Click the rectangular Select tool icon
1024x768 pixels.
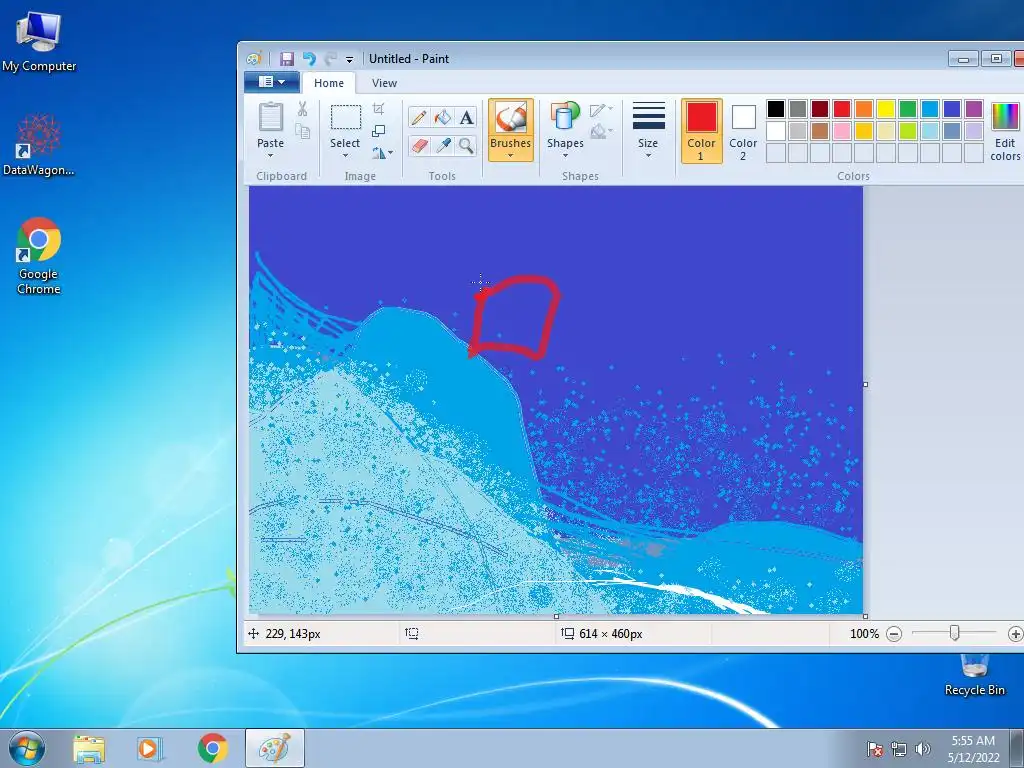click(345, 118)
